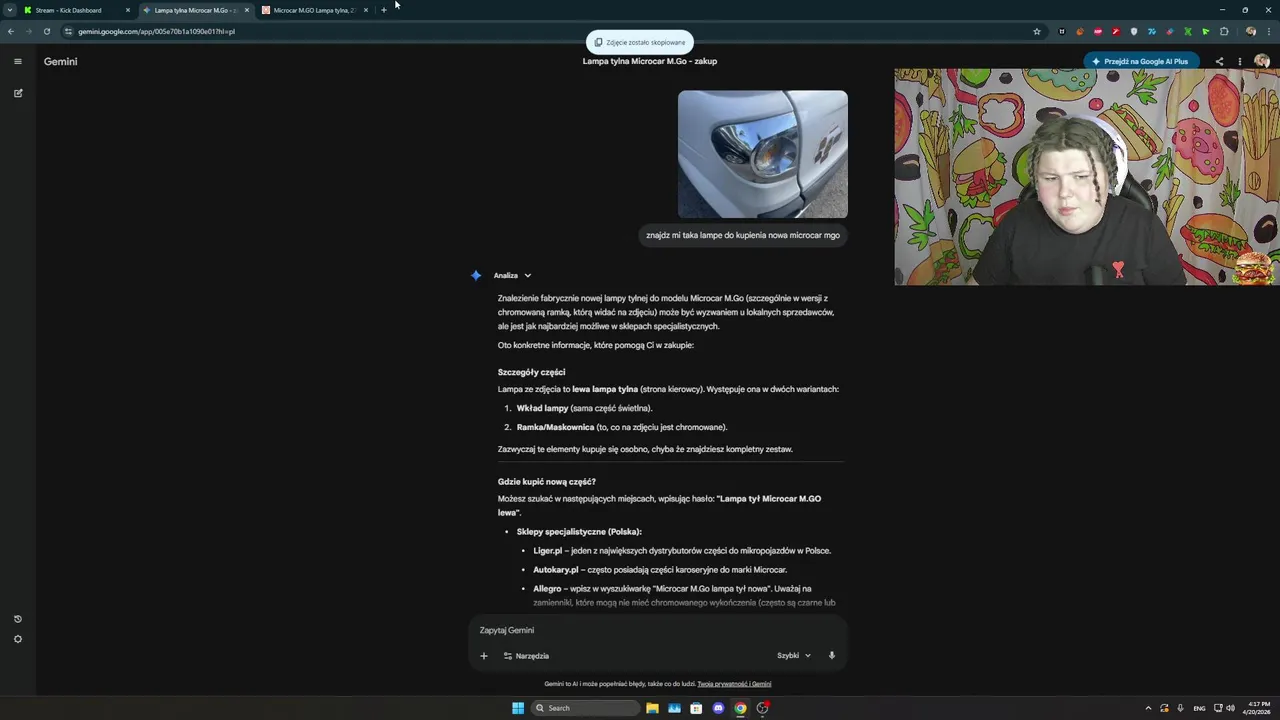1280x720 pixels.
Task: Click the Szczegóły części heading
Action: [x=531, y=372]
